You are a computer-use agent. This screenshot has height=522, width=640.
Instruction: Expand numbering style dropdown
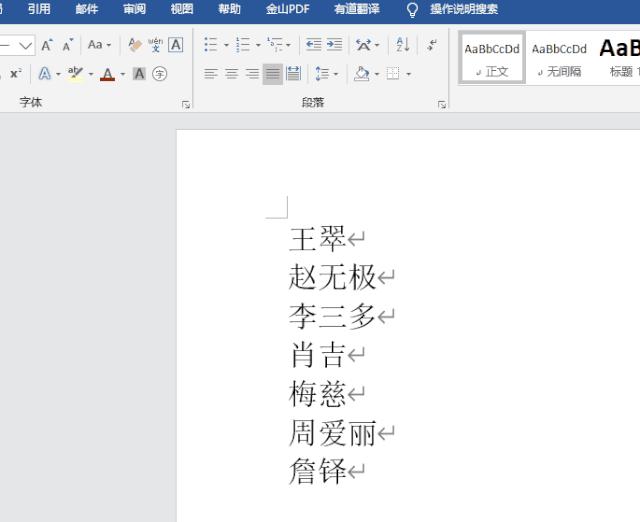pos(258,45)
